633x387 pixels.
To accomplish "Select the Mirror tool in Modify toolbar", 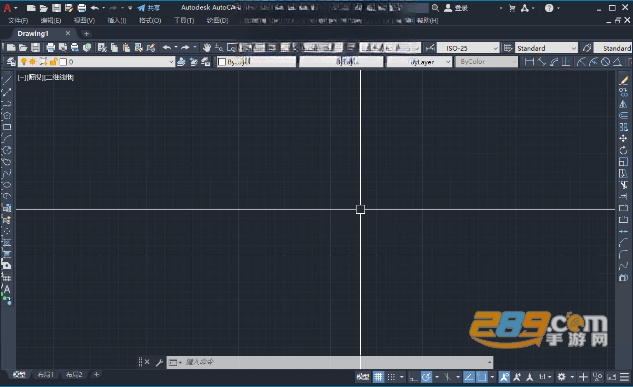I will click(623, 104).
